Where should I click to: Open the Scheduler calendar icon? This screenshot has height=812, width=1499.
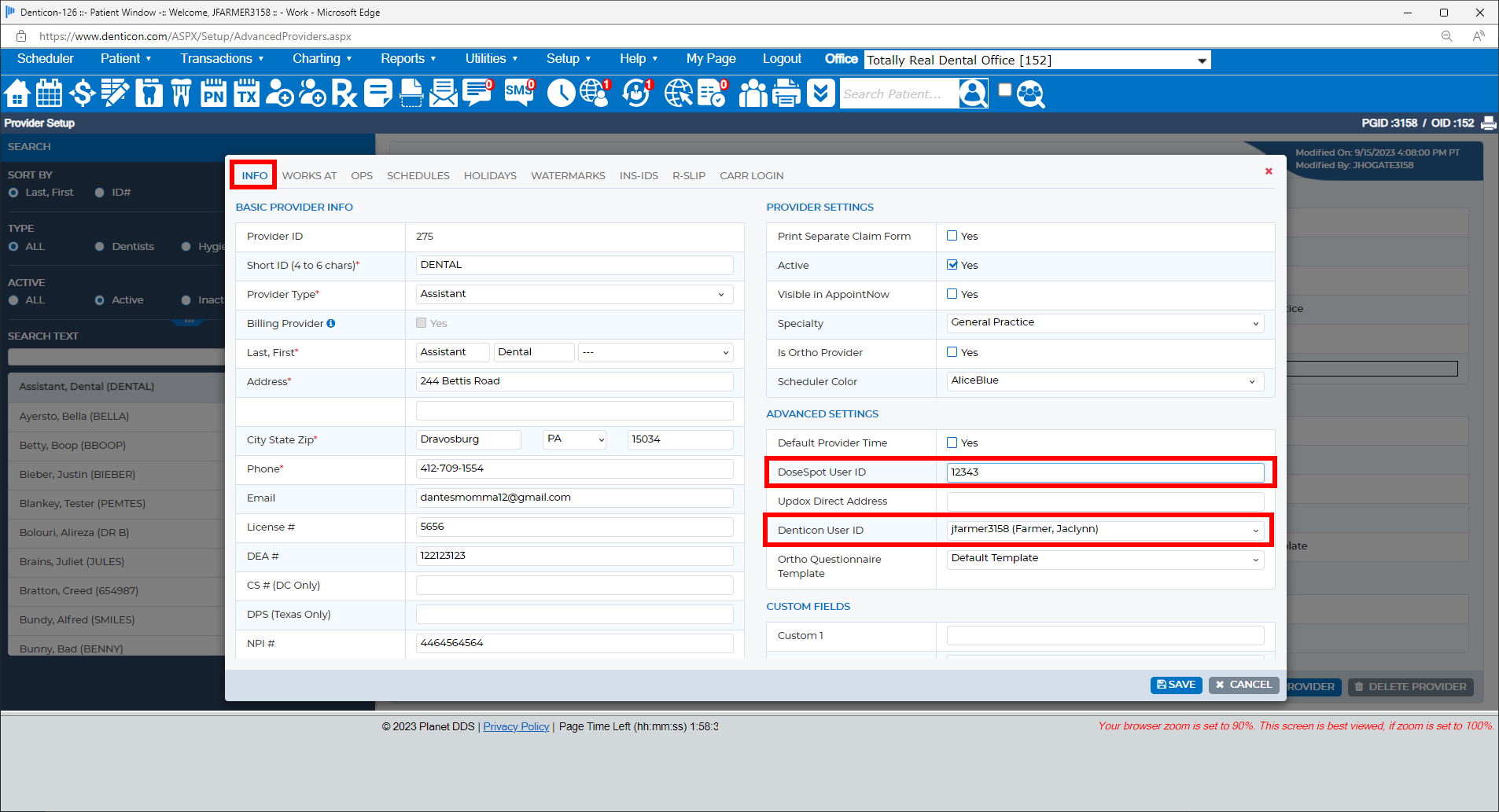(x=49, y=94)
